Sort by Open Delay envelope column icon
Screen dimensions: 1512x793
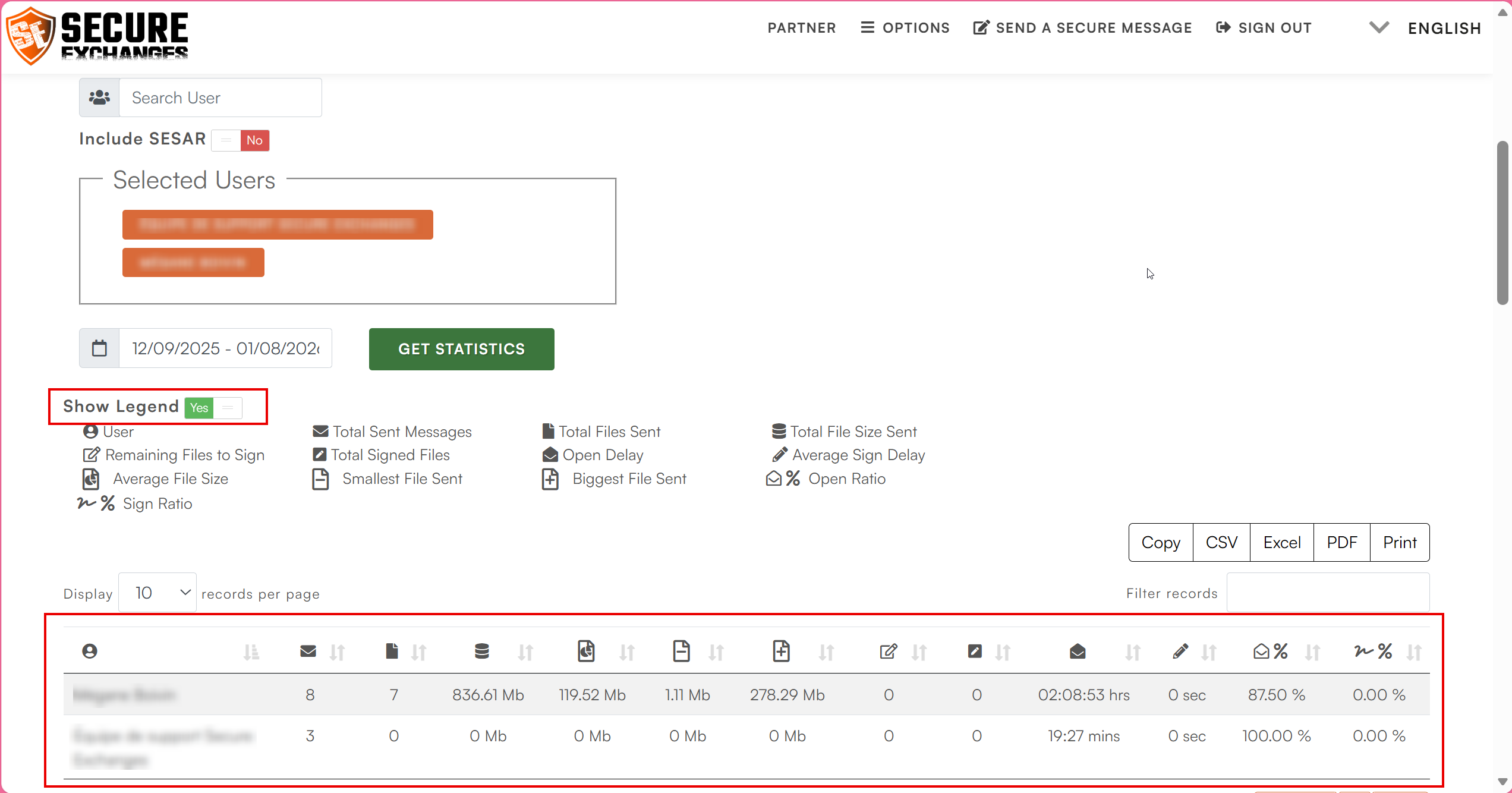point(1078,652)
